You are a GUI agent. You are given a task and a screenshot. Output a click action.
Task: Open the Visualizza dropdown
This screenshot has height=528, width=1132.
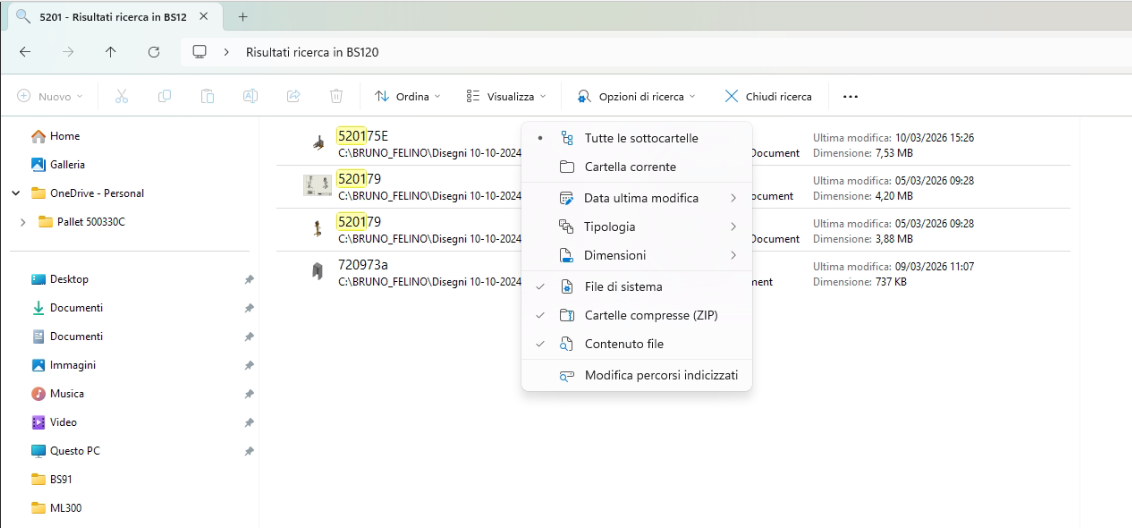point(506,96)
